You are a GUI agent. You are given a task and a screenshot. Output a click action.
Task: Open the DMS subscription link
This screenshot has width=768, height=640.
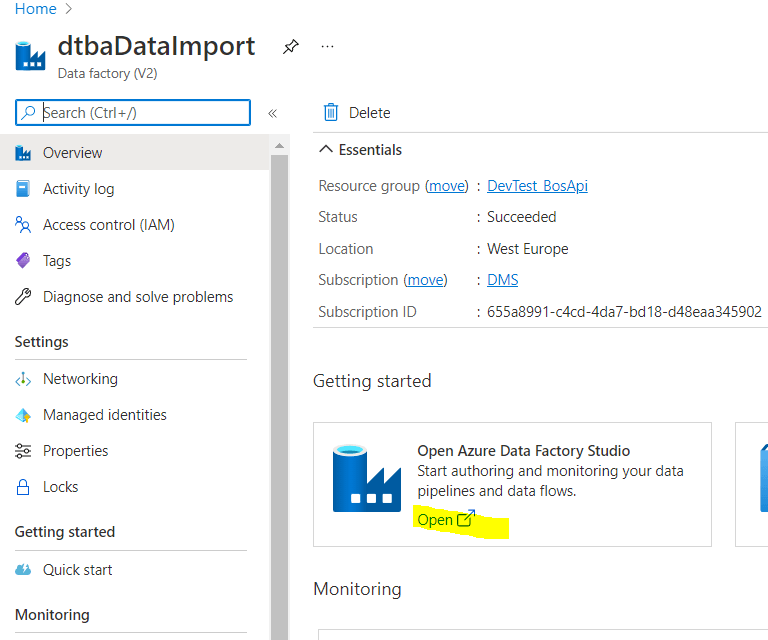coord(502,280)
